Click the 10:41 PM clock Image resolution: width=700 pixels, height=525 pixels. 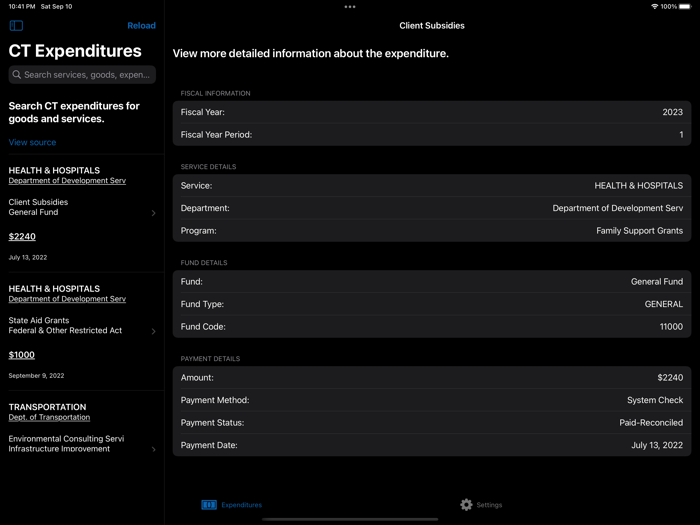[21, 7]
